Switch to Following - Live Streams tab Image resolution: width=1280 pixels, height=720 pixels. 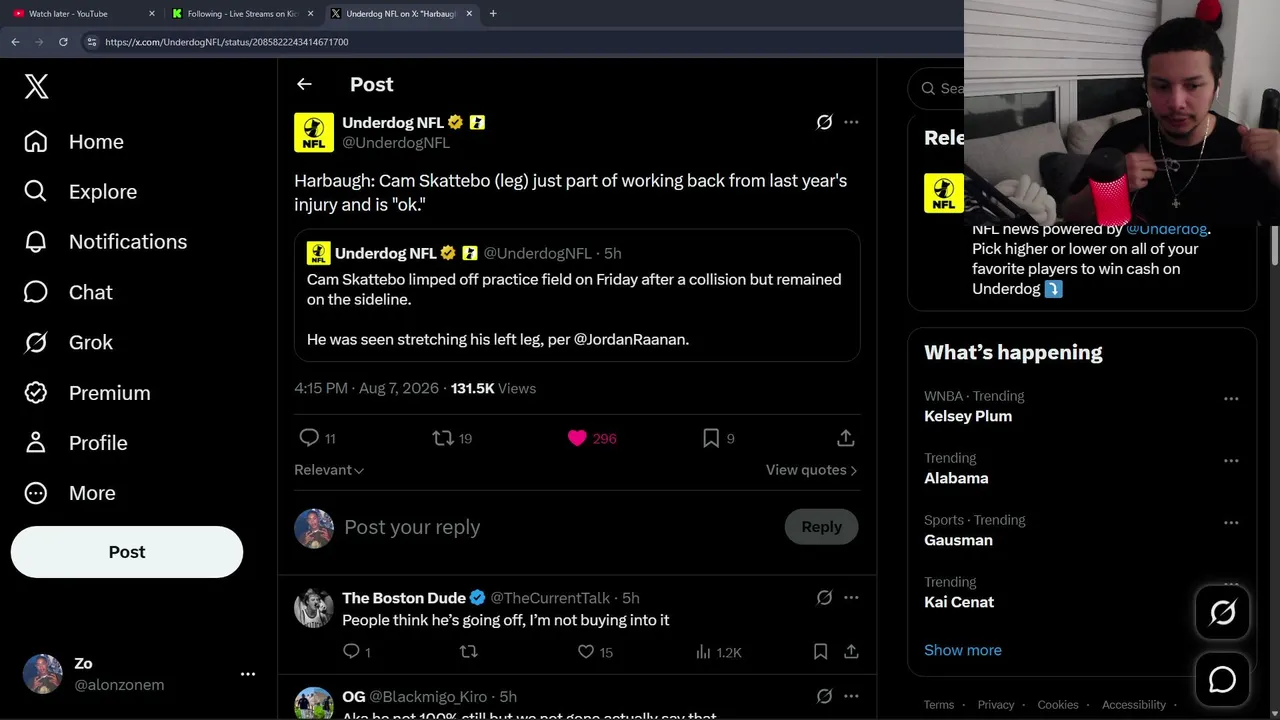pyautogui.click(x=243, y=14)
